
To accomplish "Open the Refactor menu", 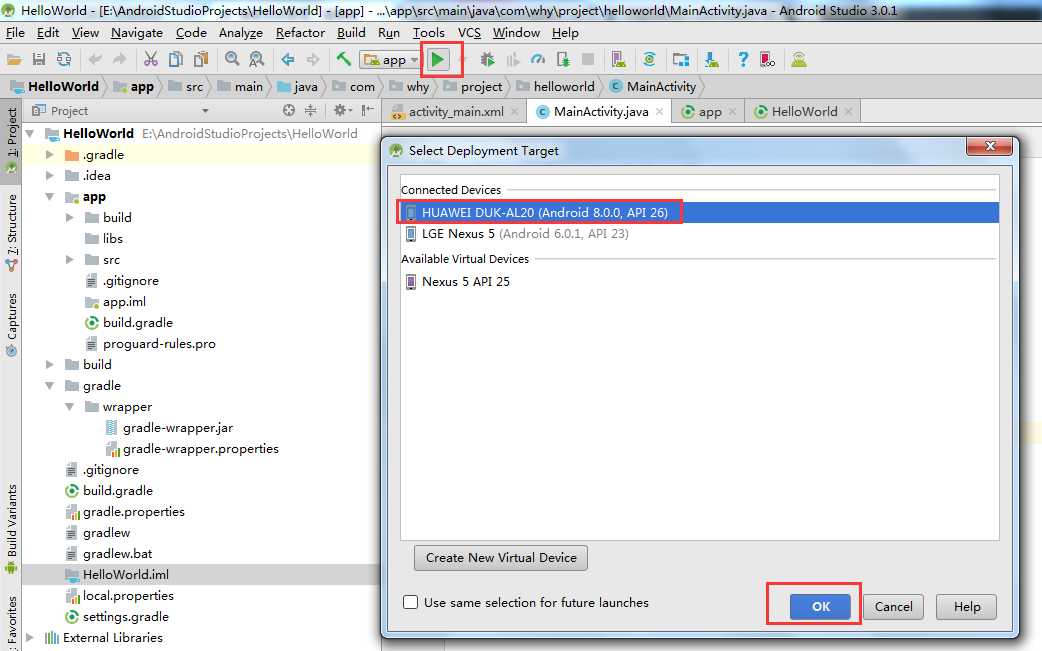I will [300, 33].
